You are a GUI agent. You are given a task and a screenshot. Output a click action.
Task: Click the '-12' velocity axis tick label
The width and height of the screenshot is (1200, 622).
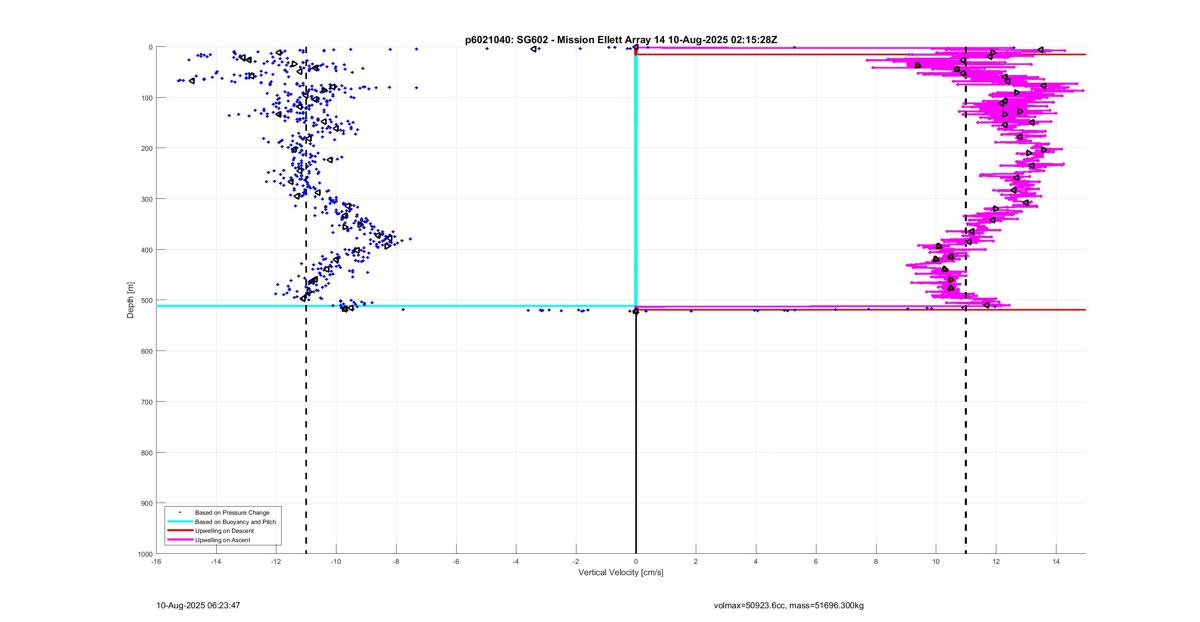276,561
